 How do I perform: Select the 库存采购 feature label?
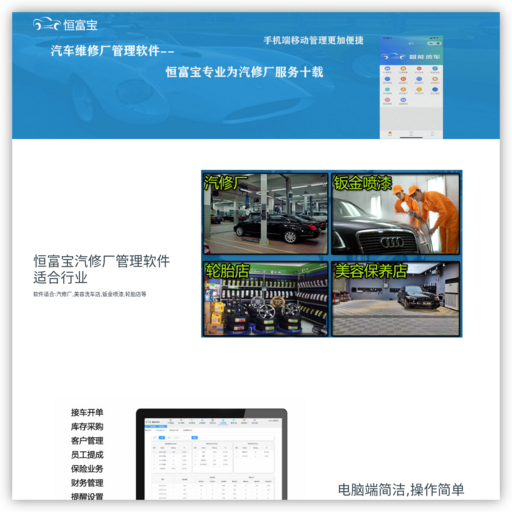pyautogui.click(x=87, y=427)
